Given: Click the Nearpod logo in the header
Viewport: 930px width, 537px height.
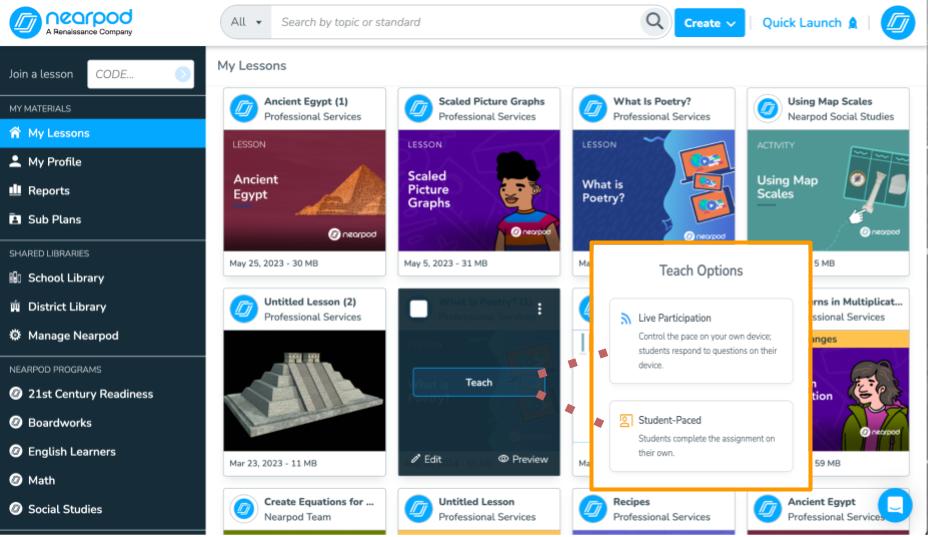Looking at the screenshot, I should [71, 23].
